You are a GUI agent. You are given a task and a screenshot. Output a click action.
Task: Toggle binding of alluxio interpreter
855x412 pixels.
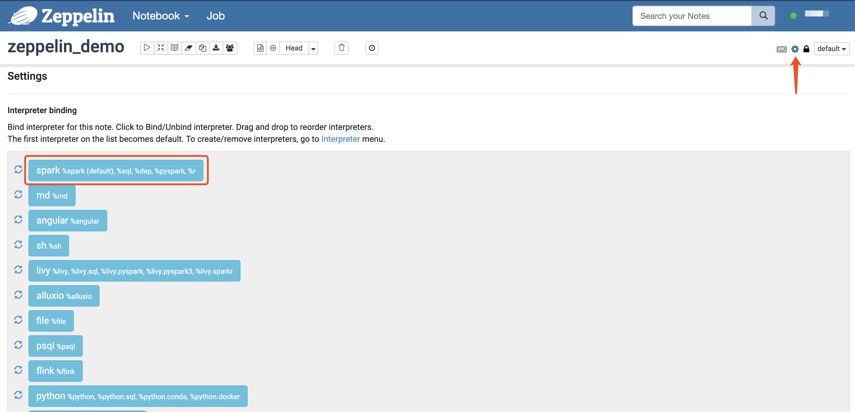pyautogui.click(x=64, y=296)
